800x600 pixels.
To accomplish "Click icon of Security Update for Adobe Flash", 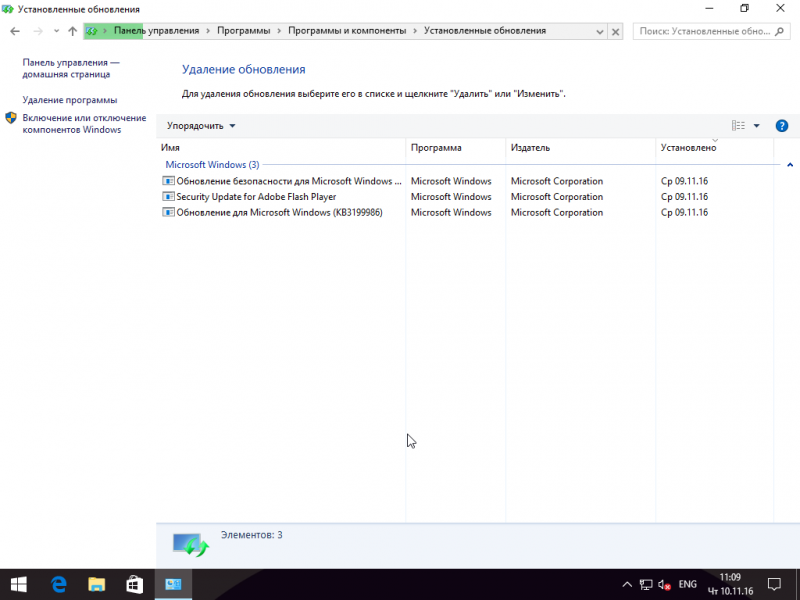I will tap(168, 196).
